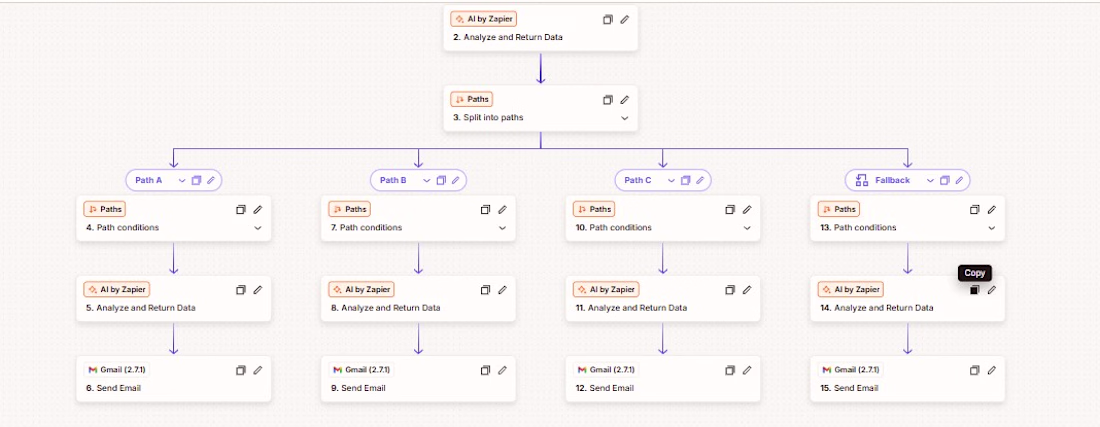Open step 8 Analyze and Return Data
This screenshot has width=1100, height=427.
400,308
